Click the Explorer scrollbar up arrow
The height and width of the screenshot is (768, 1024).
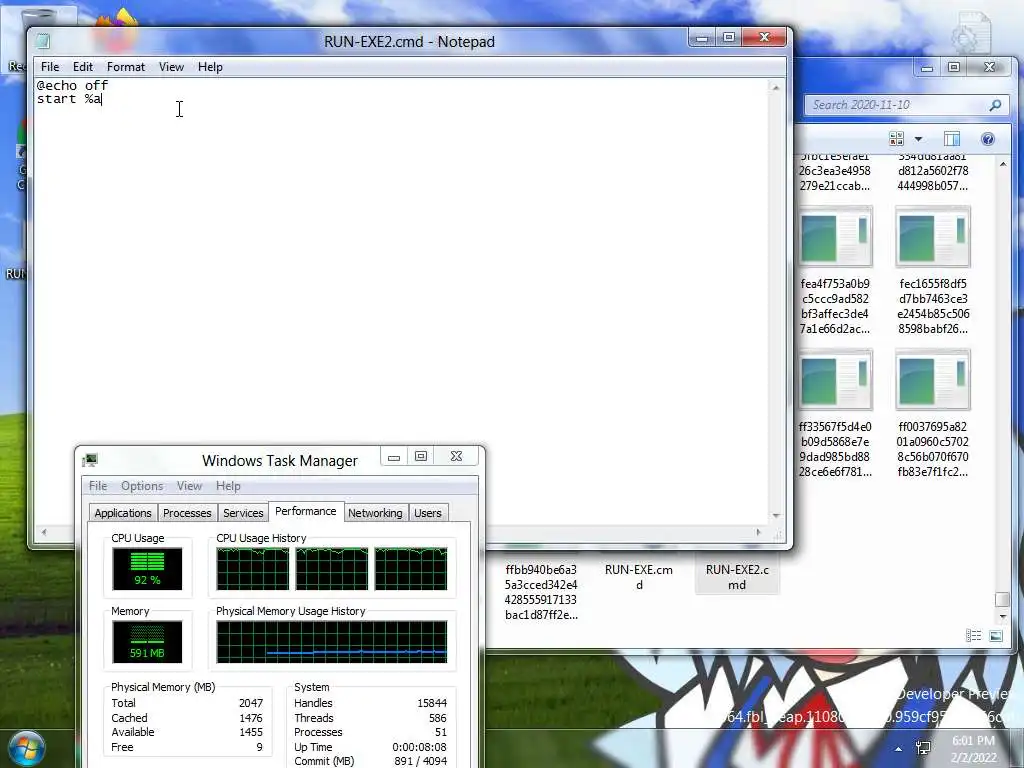pos(1003,165)
